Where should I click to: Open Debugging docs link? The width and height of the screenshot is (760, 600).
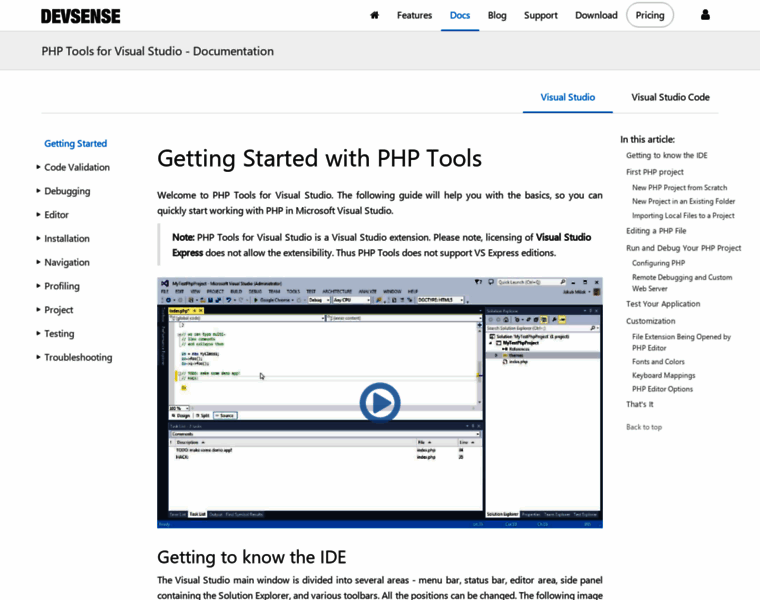pyautogui.click(x=67, y=191)
